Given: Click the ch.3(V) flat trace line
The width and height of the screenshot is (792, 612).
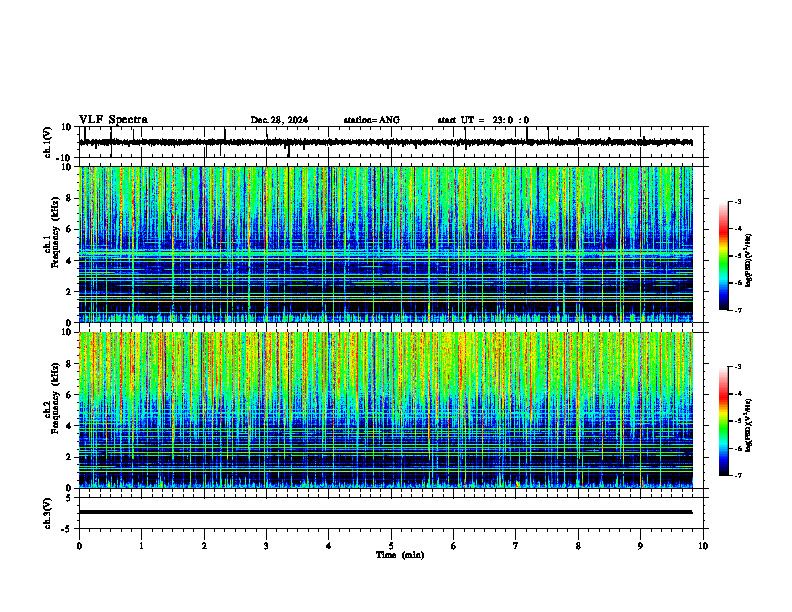Looking at the screenshot, I should 386,512.
